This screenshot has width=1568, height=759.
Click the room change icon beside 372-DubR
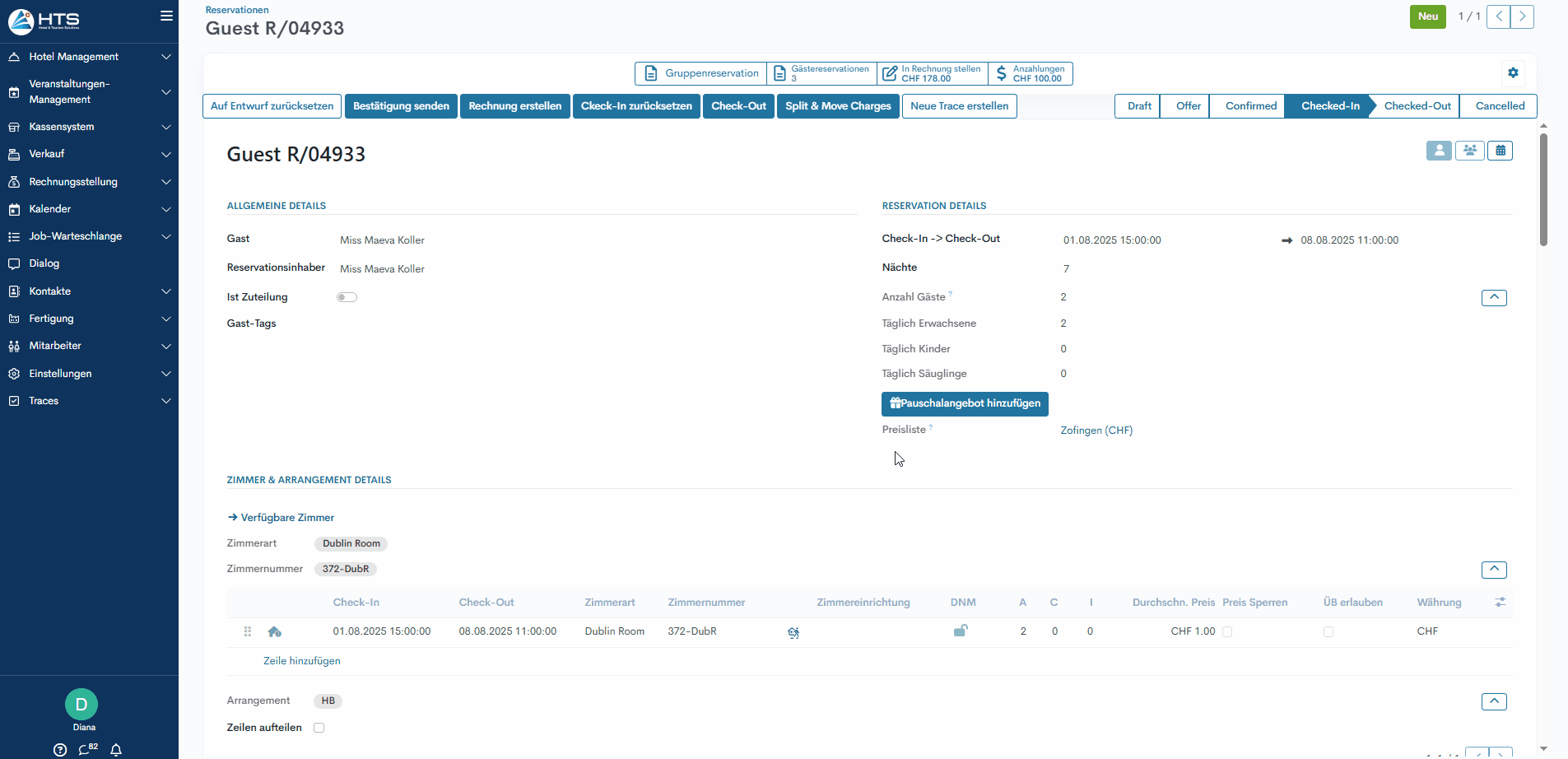[x=793, y=632]
